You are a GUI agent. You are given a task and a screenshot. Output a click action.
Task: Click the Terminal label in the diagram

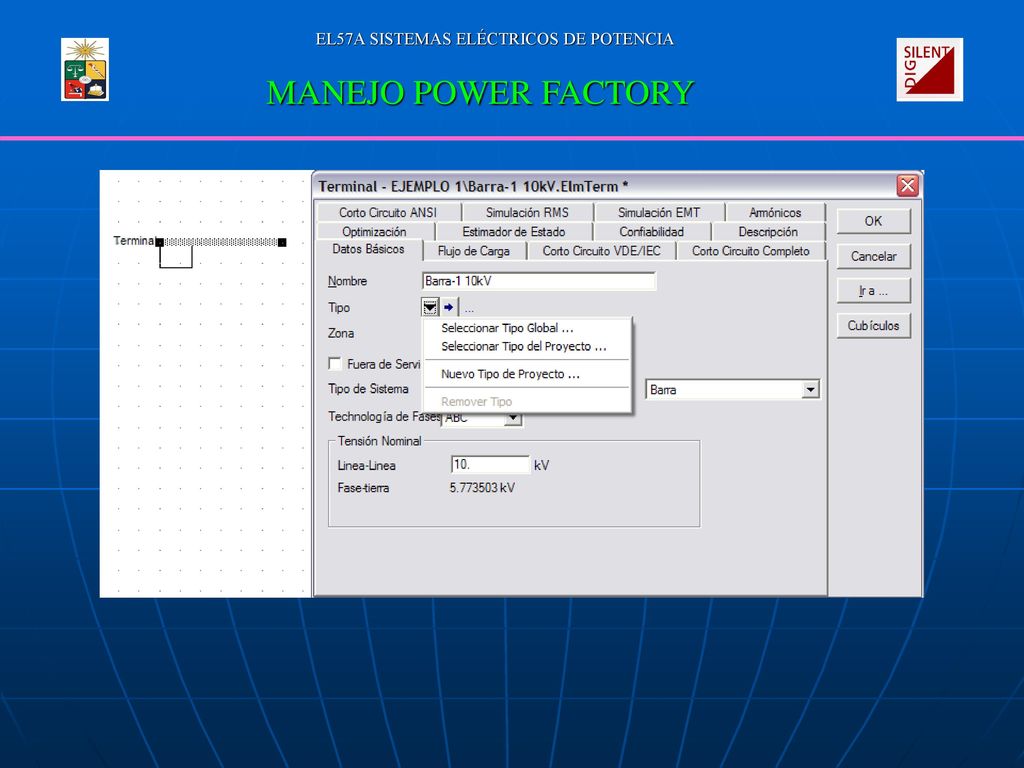click(x=134, y=240)
